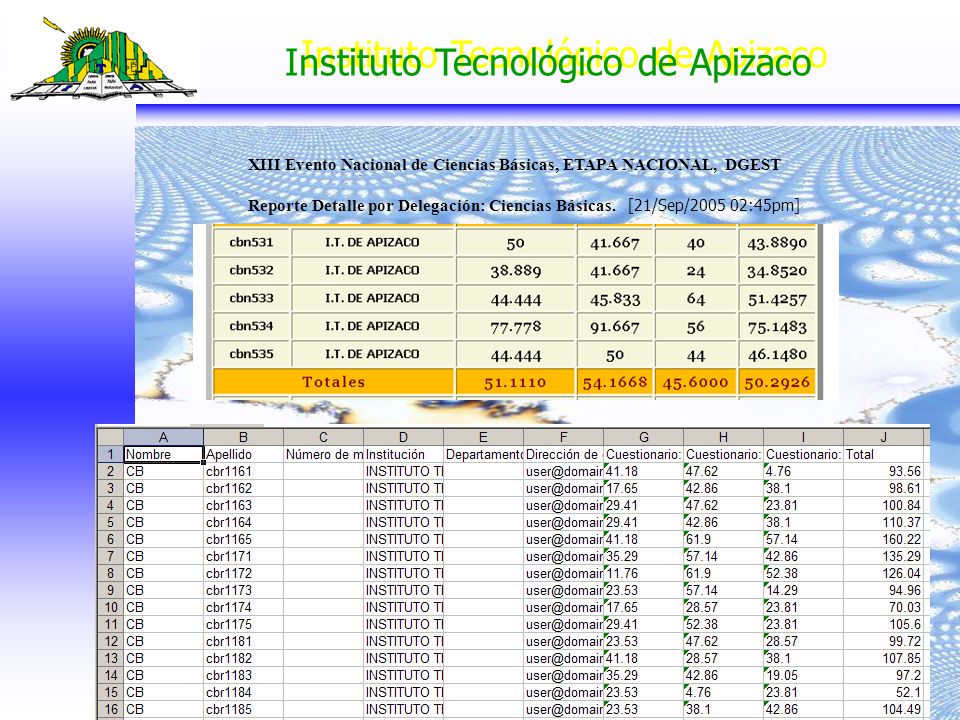Click the 'Nombre' header cell
The image size is (960, 720).
click(163, 454)
